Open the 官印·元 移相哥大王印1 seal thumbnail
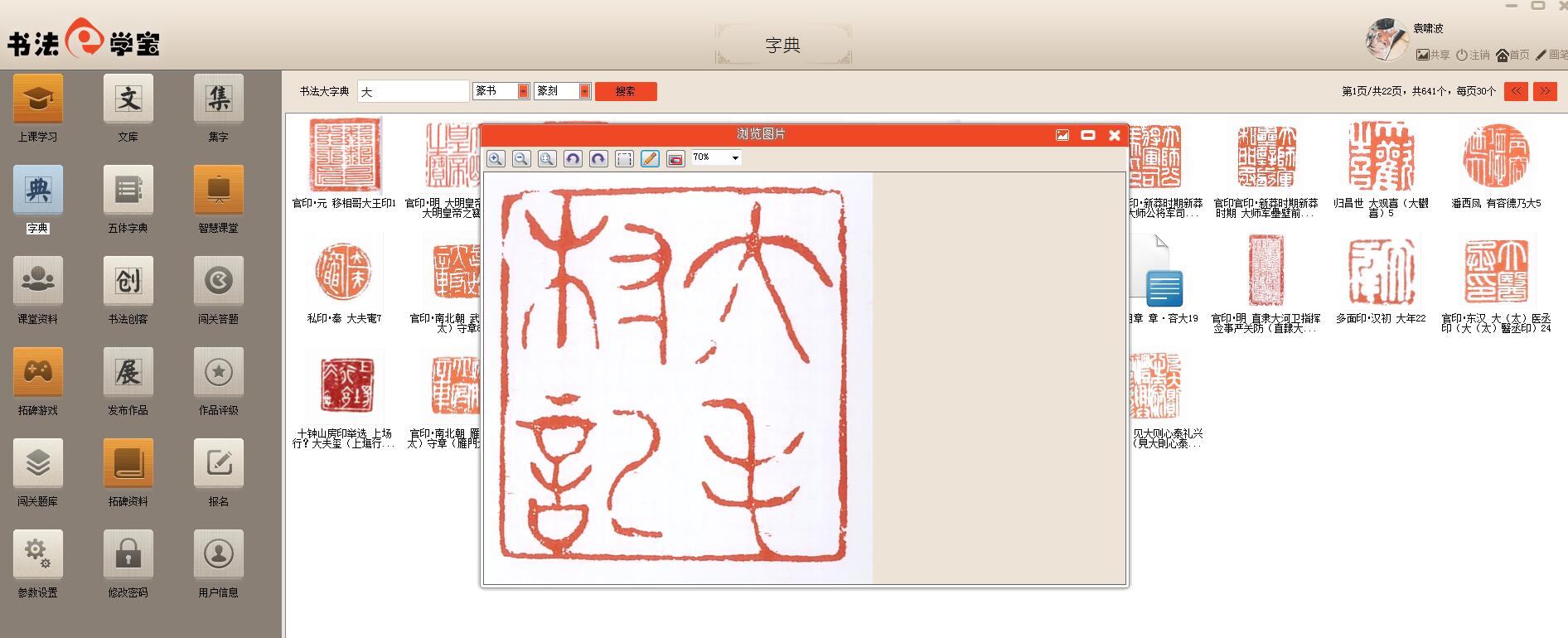 coord(345,156)
